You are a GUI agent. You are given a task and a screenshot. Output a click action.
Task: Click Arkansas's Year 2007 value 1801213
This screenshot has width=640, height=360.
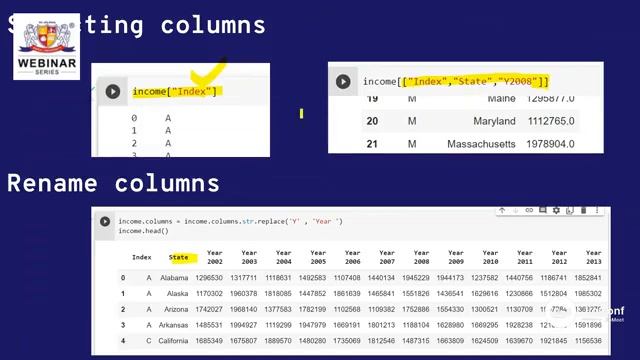(381, 325)
